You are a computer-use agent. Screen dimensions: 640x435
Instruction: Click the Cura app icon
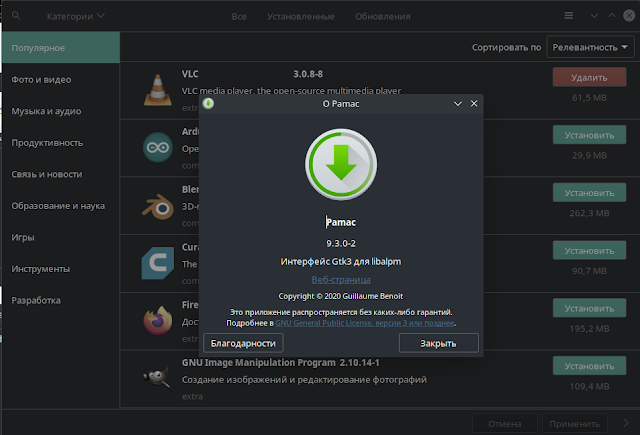tap(158, 263)
